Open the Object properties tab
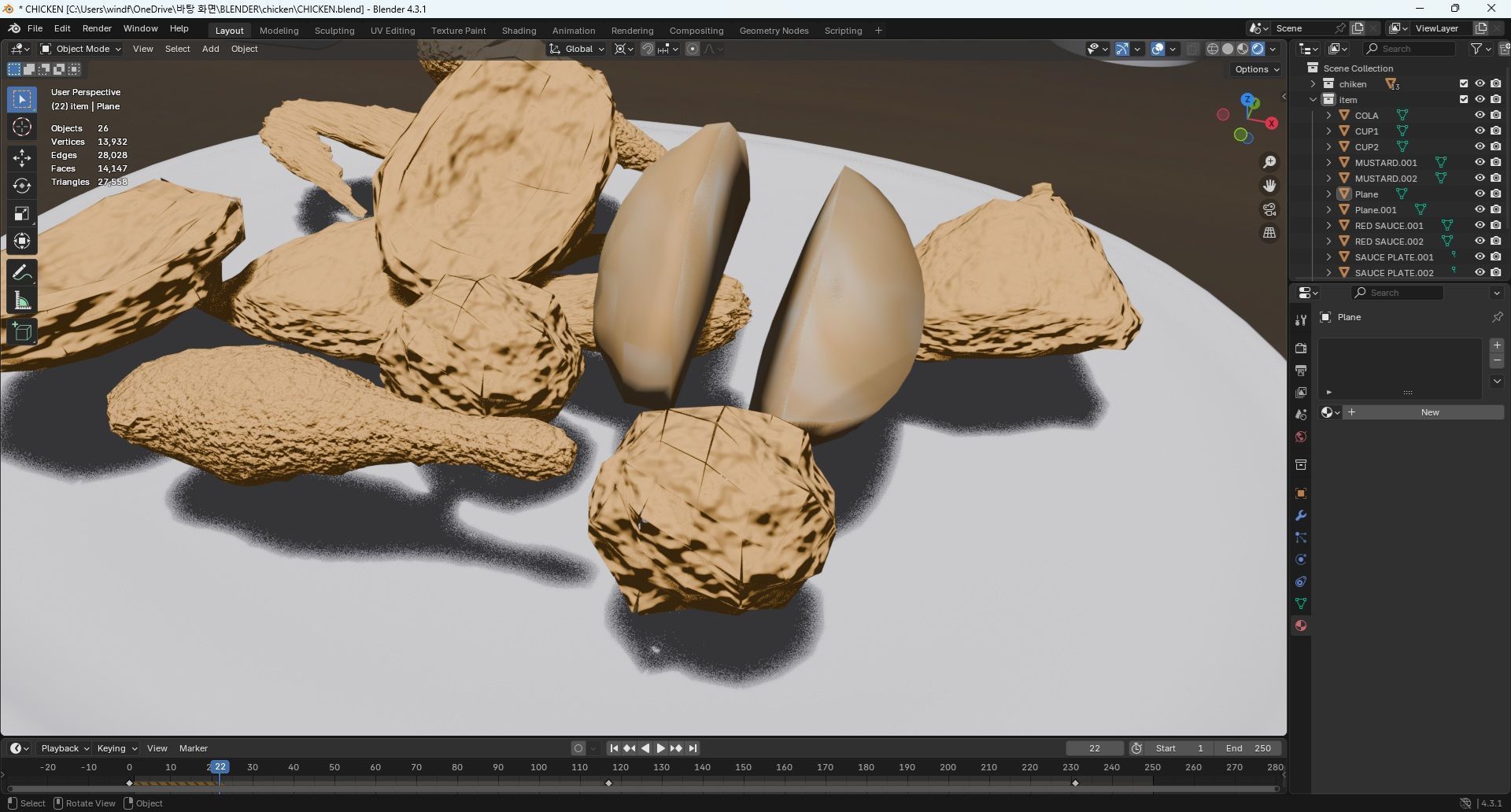The width and height of the screenshot is (1511, 812). click(x=1301, y=493)
